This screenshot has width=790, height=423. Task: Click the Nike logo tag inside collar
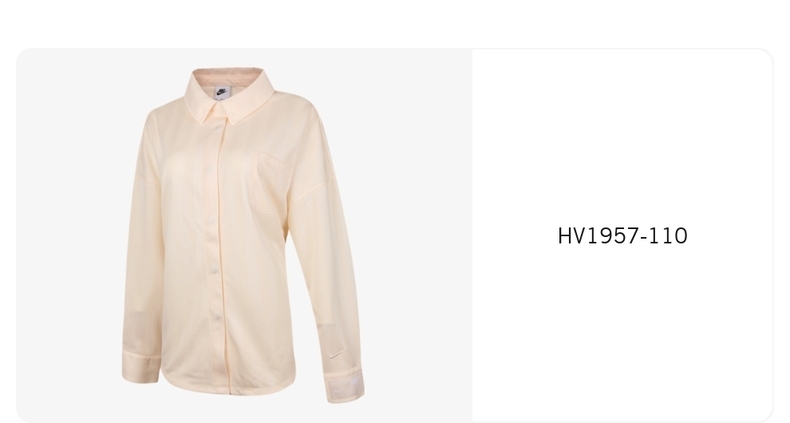click(x=222, y=92)
